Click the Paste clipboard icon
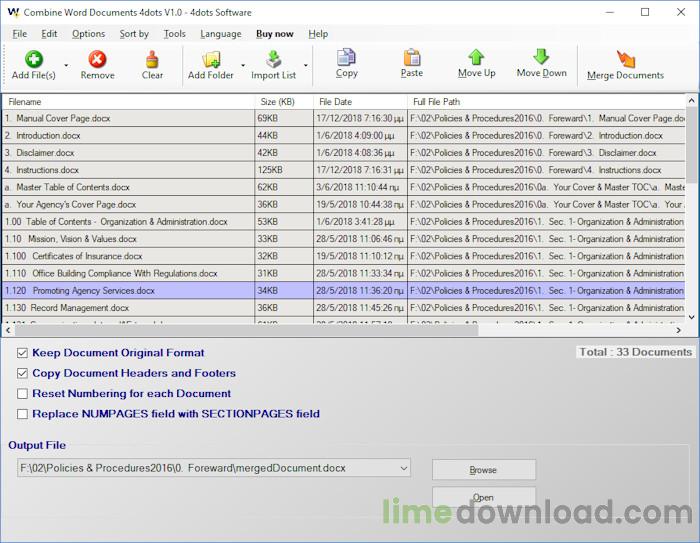The width and height of the screenshot is (700, 543). [412, 57]
